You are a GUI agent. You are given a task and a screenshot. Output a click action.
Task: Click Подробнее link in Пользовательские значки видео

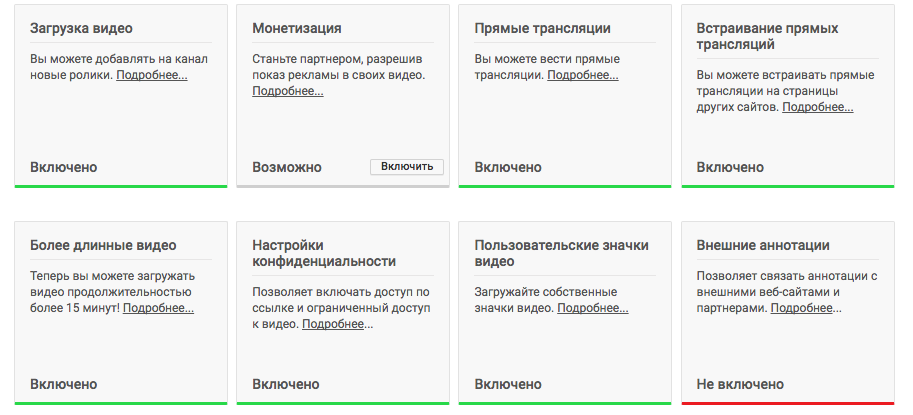coord(592,308)
